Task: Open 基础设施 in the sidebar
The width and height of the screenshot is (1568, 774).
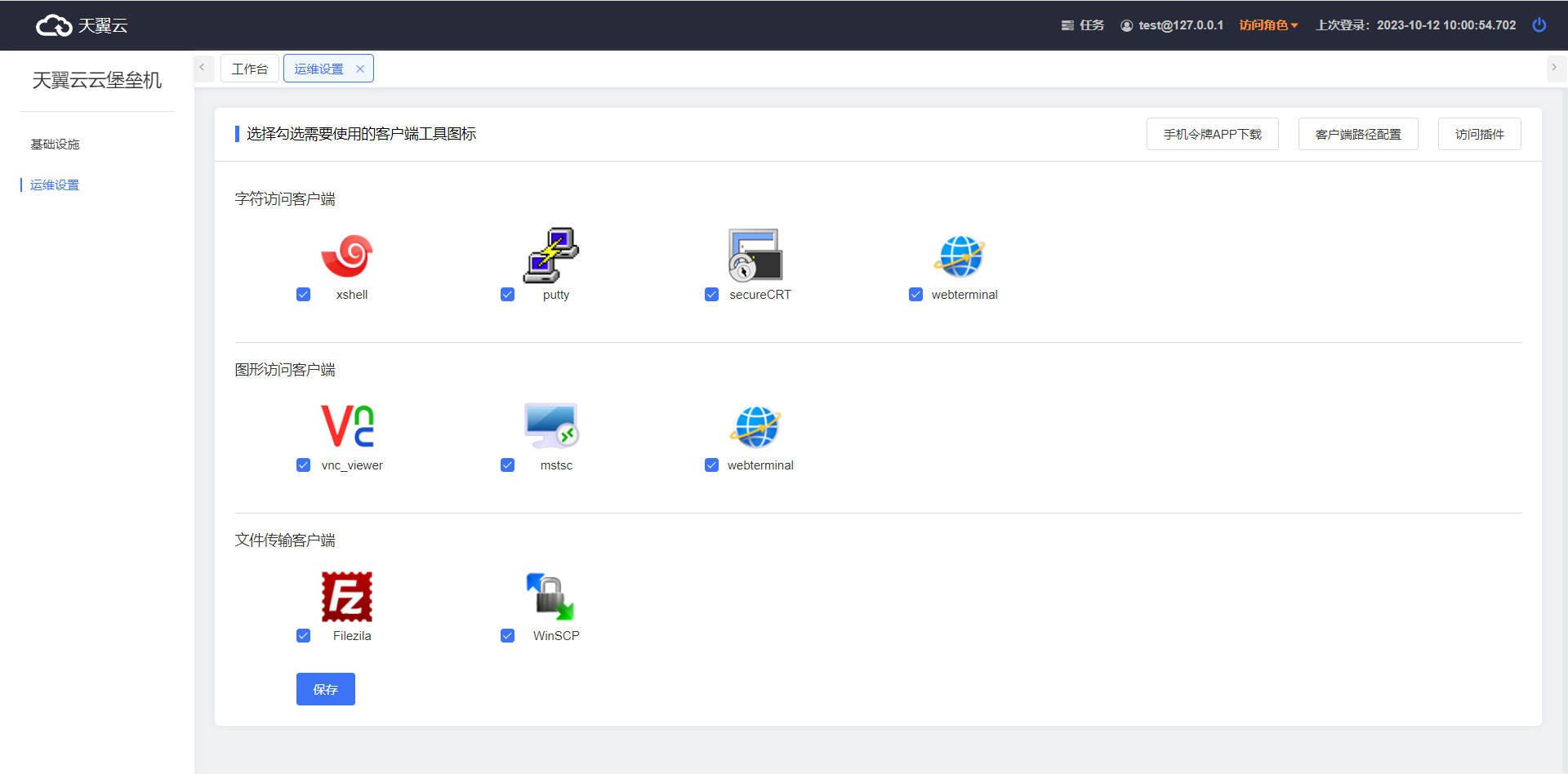Action: click(55, 145)
